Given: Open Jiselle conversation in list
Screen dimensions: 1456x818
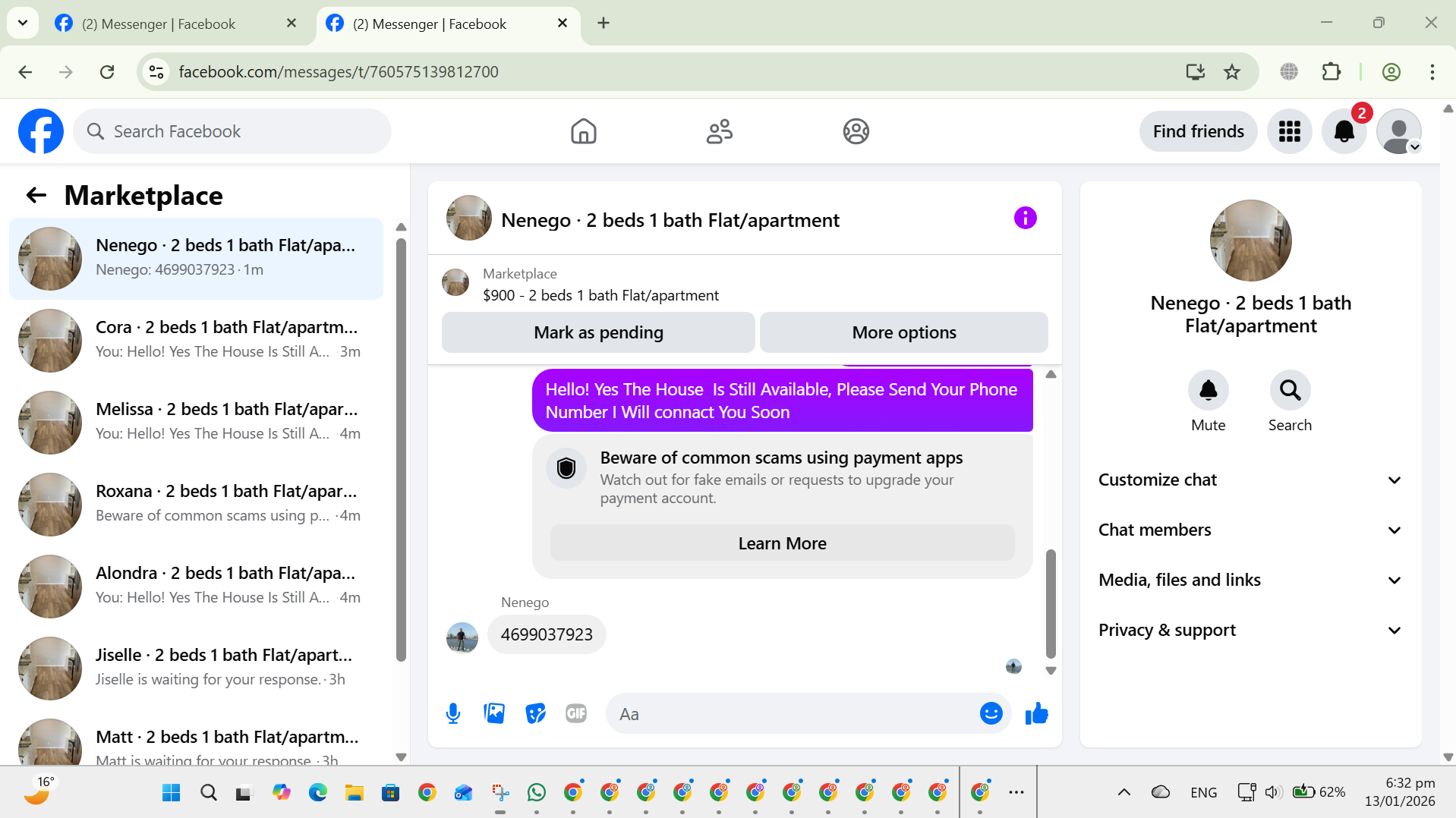Looking at the screenshot, I should [x=196, y=668].
